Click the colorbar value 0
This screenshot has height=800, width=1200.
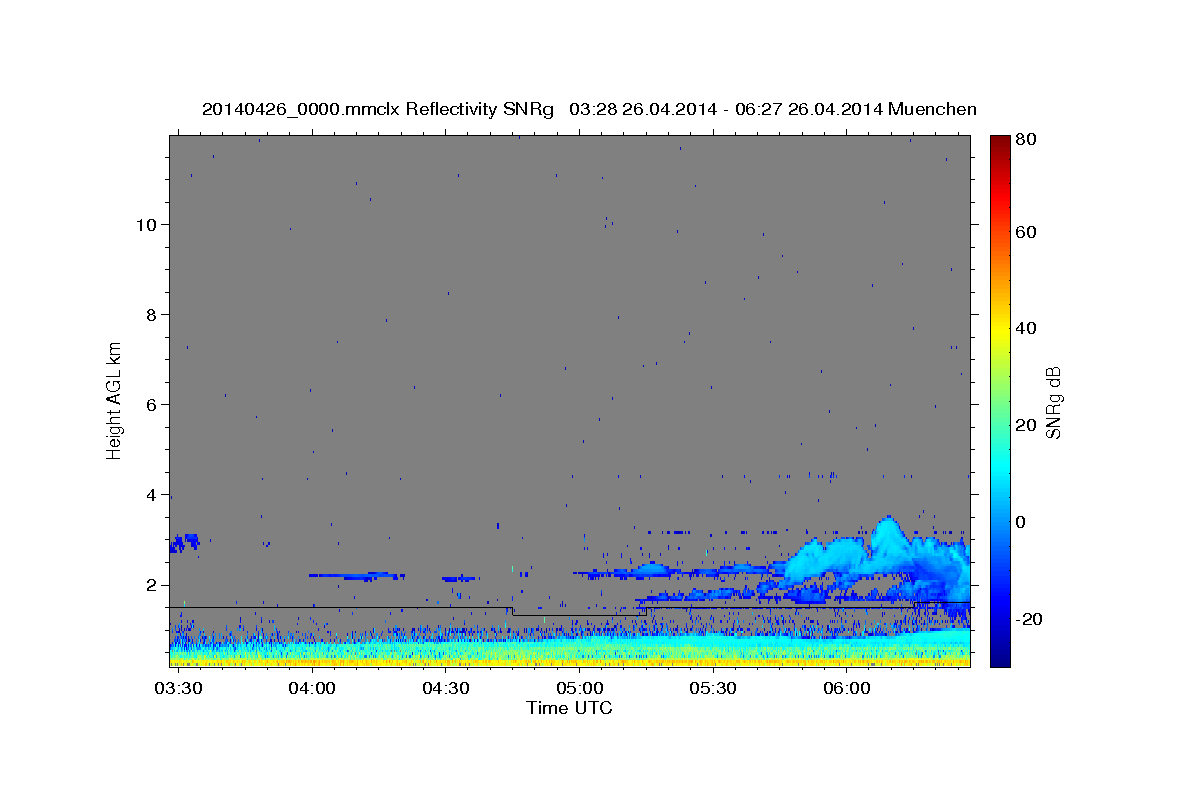[x=1021, y=522]
